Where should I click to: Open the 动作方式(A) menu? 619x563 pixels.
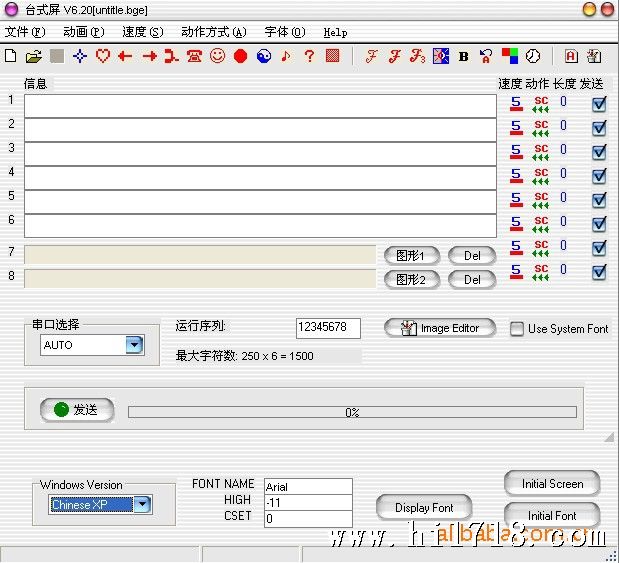click(213, 32)
